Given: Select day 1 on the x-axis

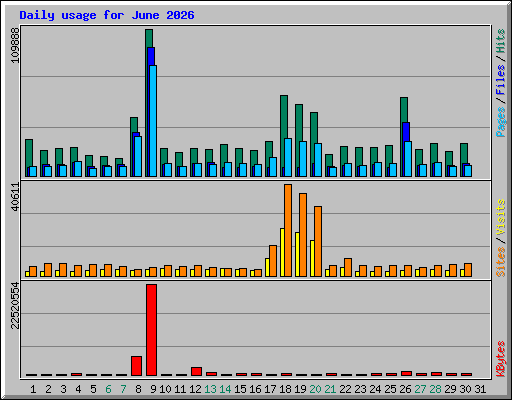Looking at the screenshot, I should [33, 389].
